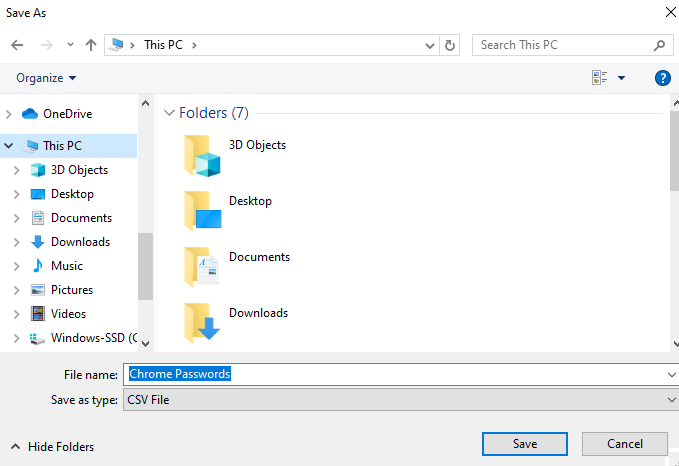679x466 pixels.
Task: Open the Save as type combo box
Action: (401, 400)
